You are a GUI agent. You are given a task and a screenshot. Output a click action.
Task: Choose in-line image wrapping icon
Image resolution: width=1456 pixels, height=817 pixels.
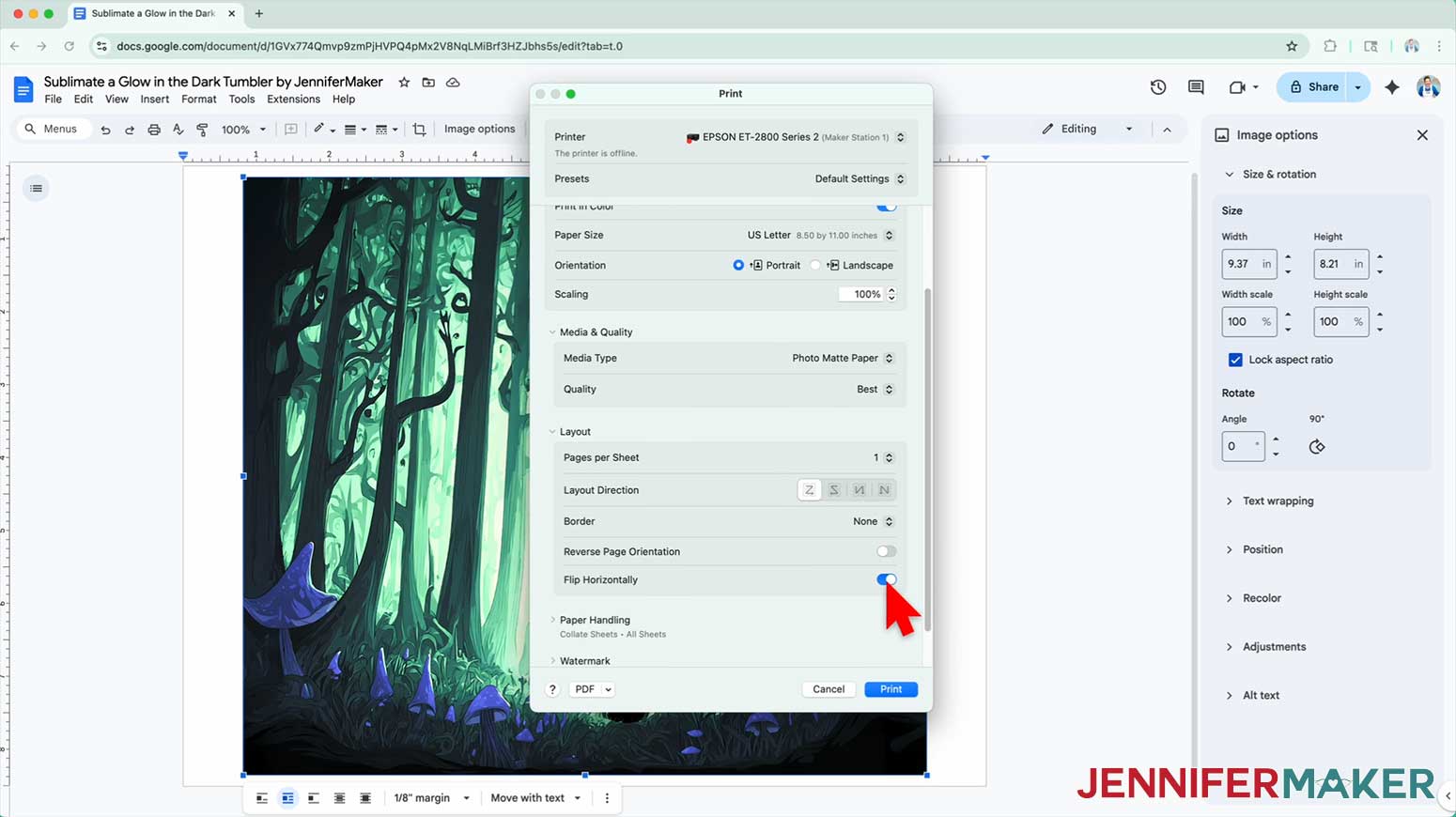click(262, 798)
